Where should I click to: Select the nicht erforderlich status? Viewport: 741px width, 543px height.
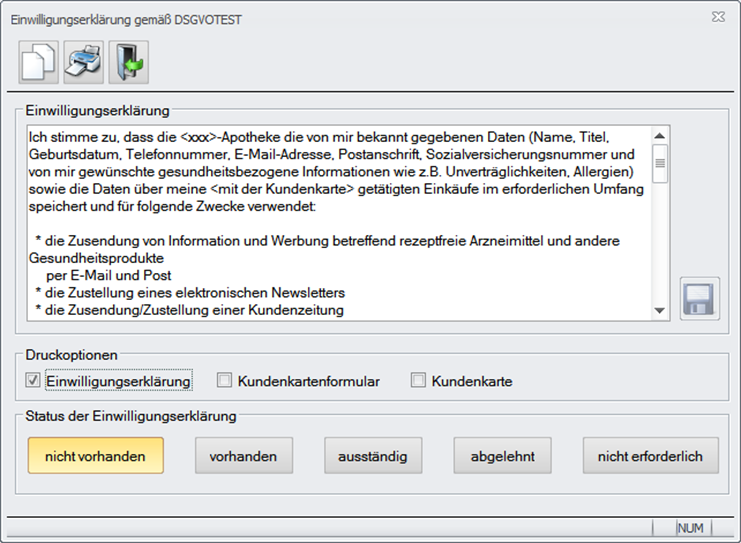650,456
